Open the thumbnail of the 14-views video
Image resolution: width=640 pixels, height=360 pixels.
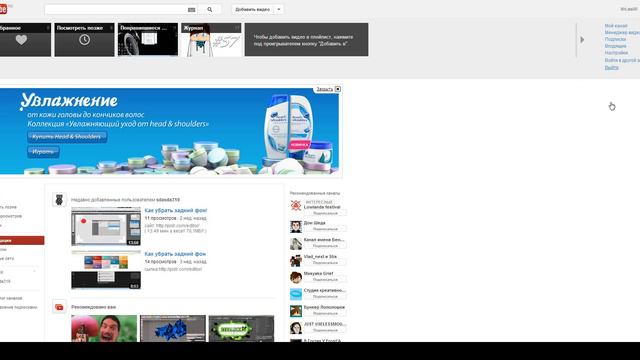point(106,270)
